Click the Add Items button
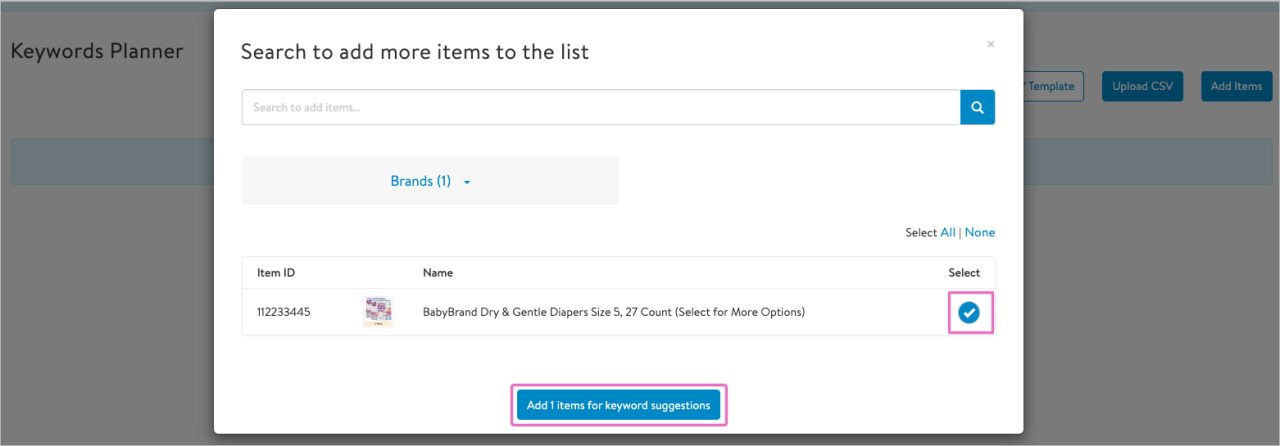The width and height of the screenshot is (1280, 446). click(1236, 86)
